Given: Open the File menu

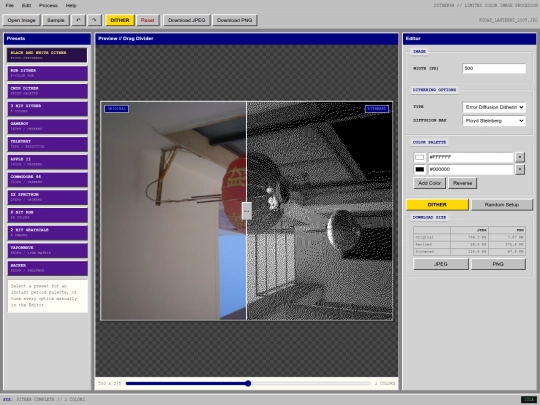Looking at the screenshot, I should point(10,6).
